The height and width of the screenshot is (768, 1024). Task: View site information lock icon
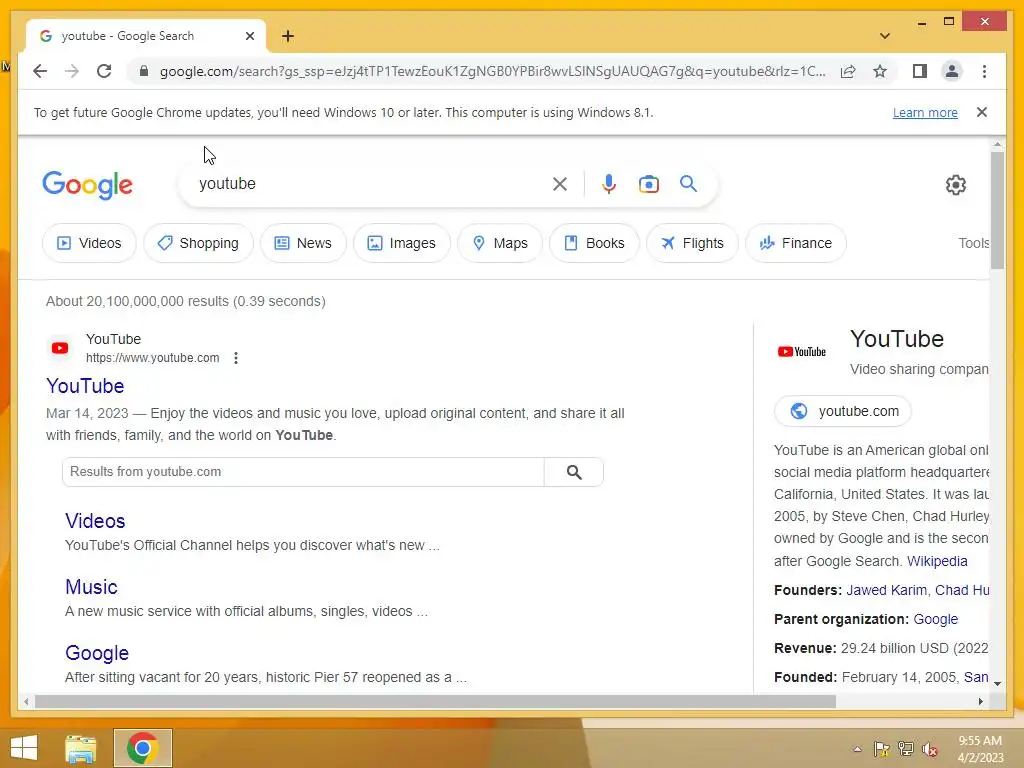point(144,71)
